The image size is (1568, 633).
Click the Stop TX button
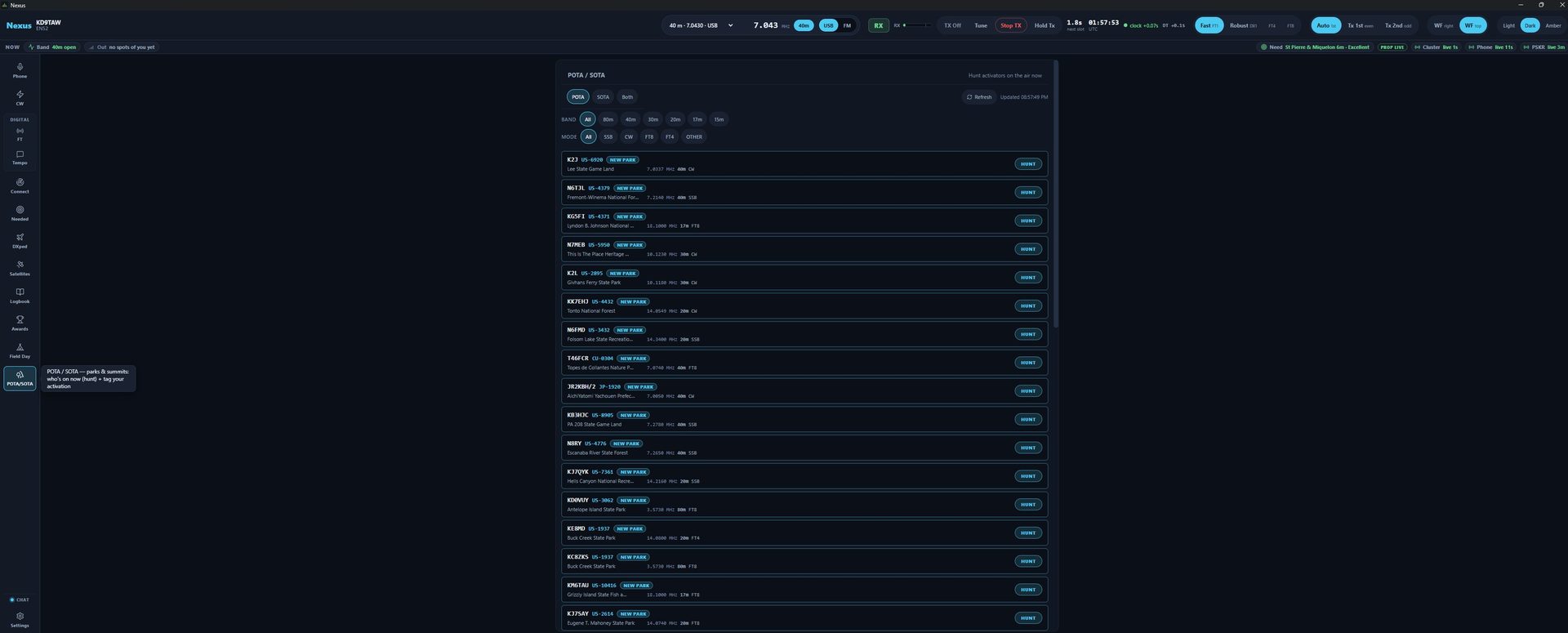(x=1011, y=25)
